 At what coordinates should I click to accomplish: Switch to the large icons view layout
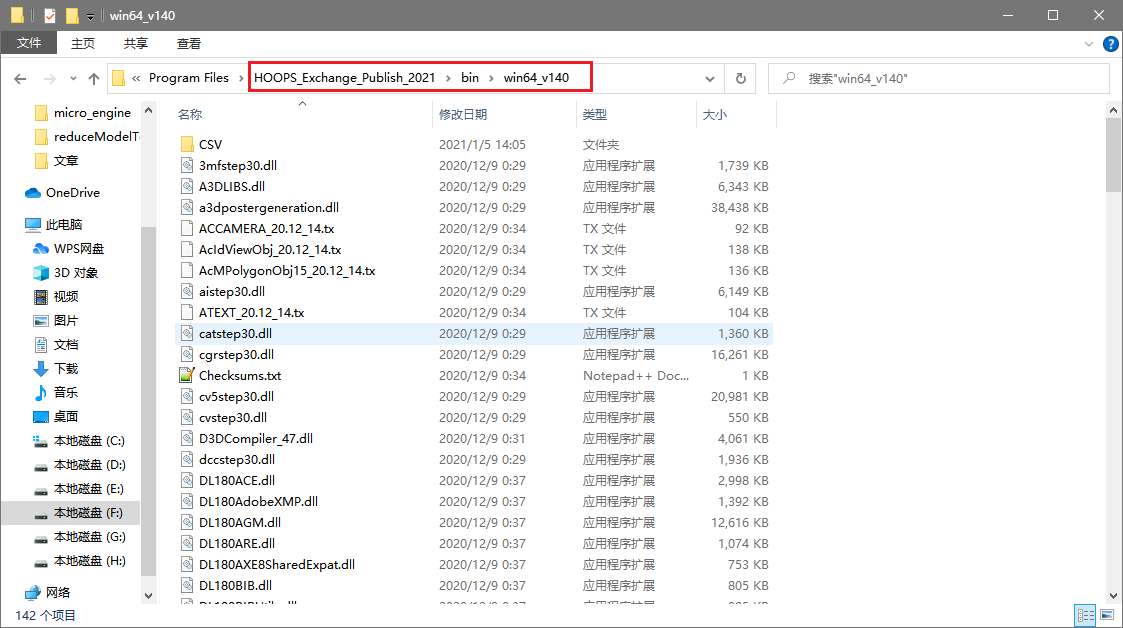[1107, 615]
